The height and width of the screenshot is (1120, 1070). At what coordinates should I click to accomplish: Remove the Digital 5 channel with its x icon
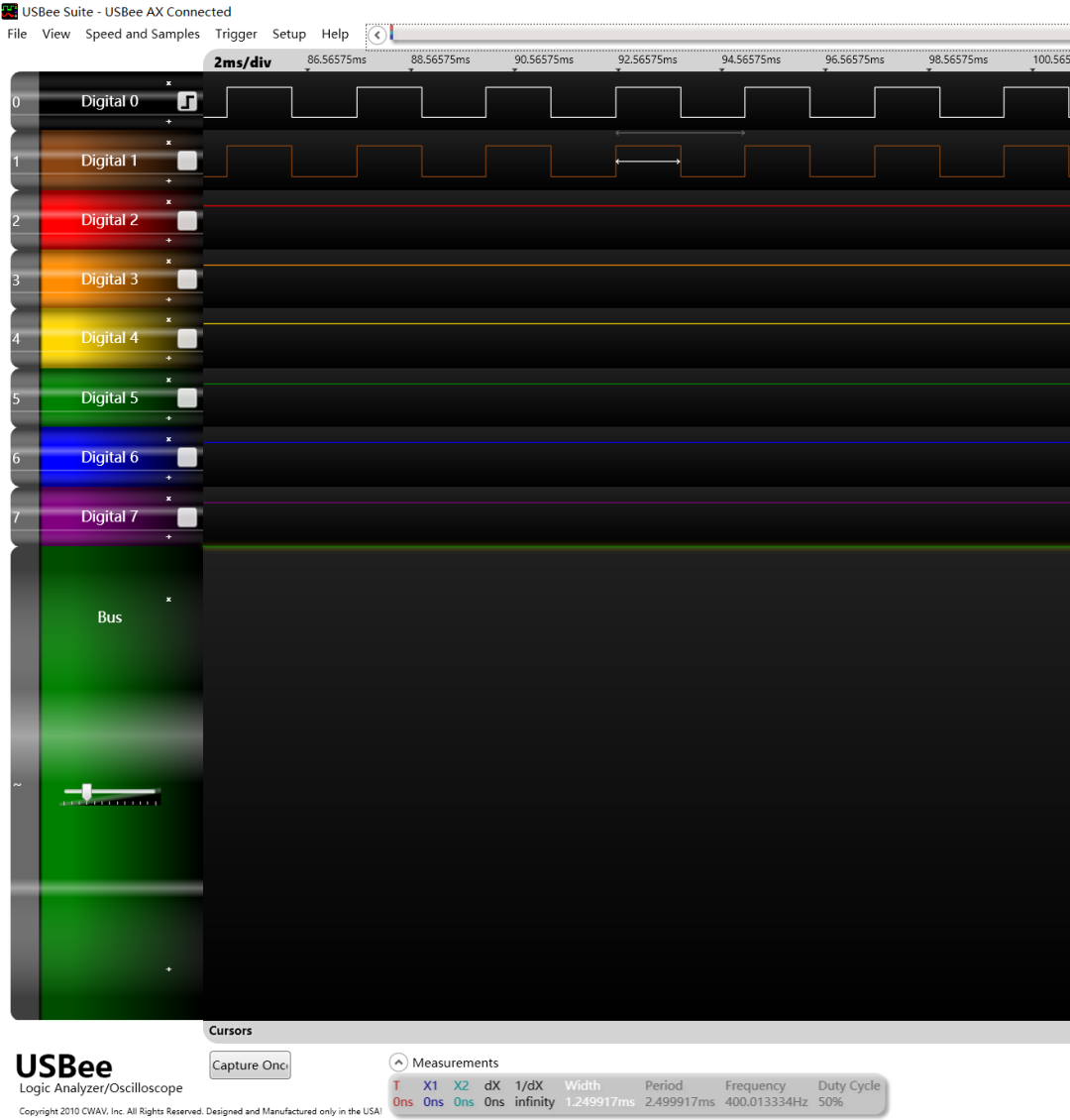click(168, 380)
